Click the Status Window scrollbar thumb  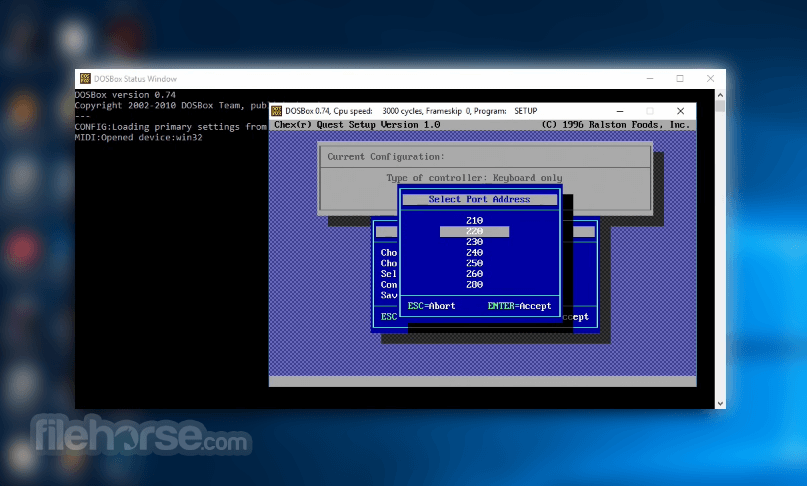pos(720,106)
